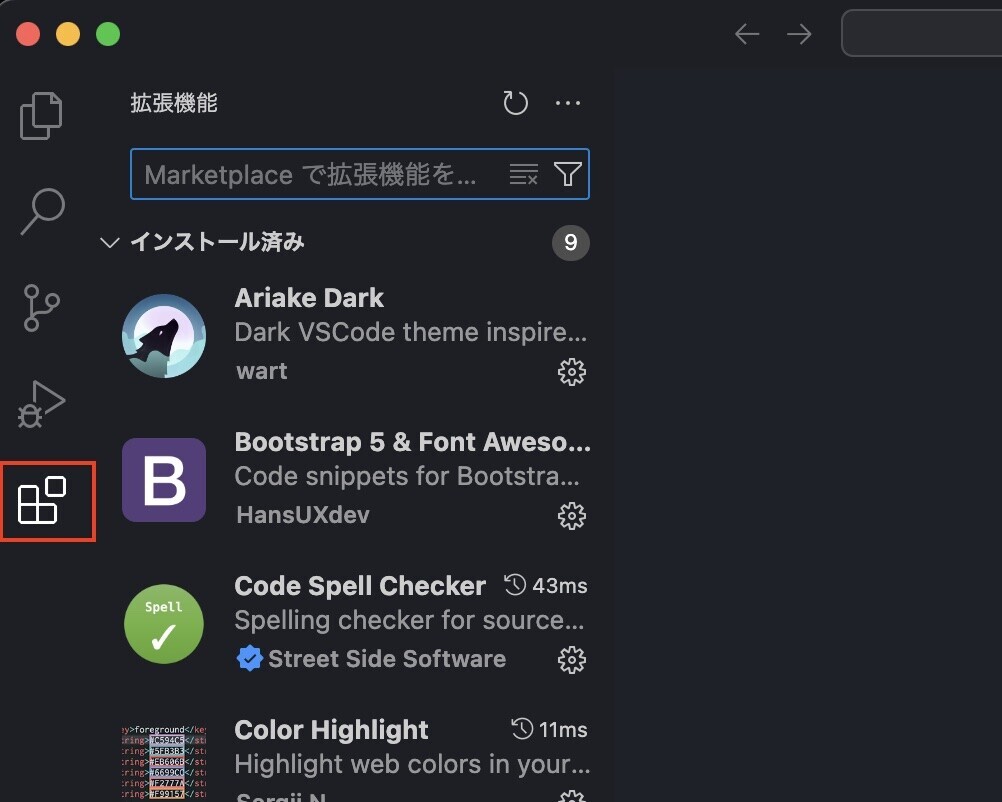Collapse the インストール済み section
The width and height of the screenshot is (1002, 802).
[110, 242]
